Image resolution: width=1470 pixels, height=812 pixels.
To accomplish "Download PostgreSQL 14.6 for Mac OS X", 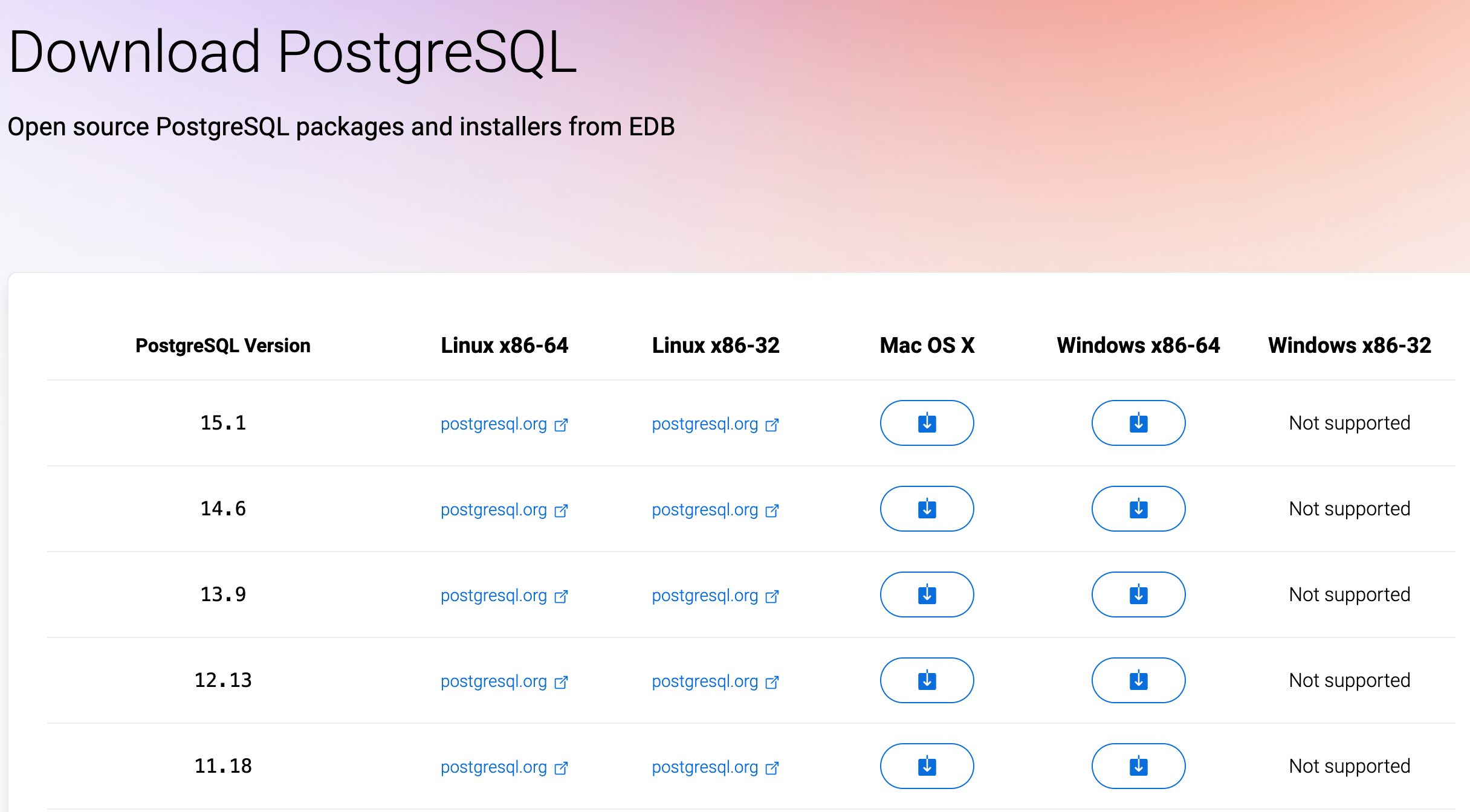I will pyautogui.click(x=927, y=509).
